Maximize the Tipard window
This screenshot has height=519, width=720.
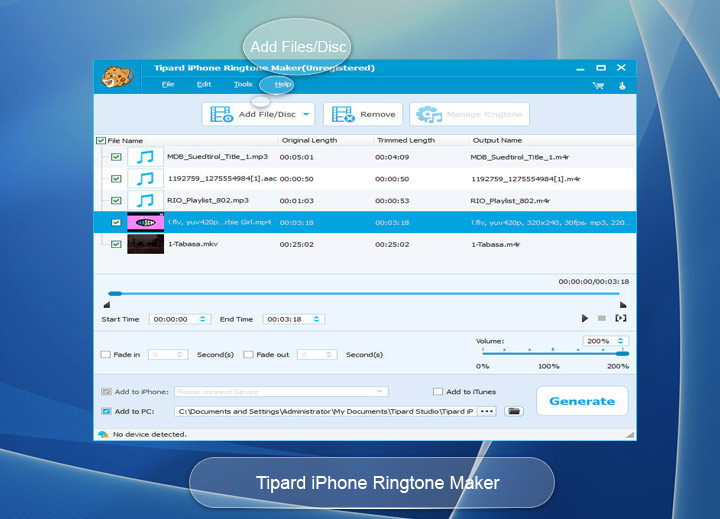pos(601,68)
